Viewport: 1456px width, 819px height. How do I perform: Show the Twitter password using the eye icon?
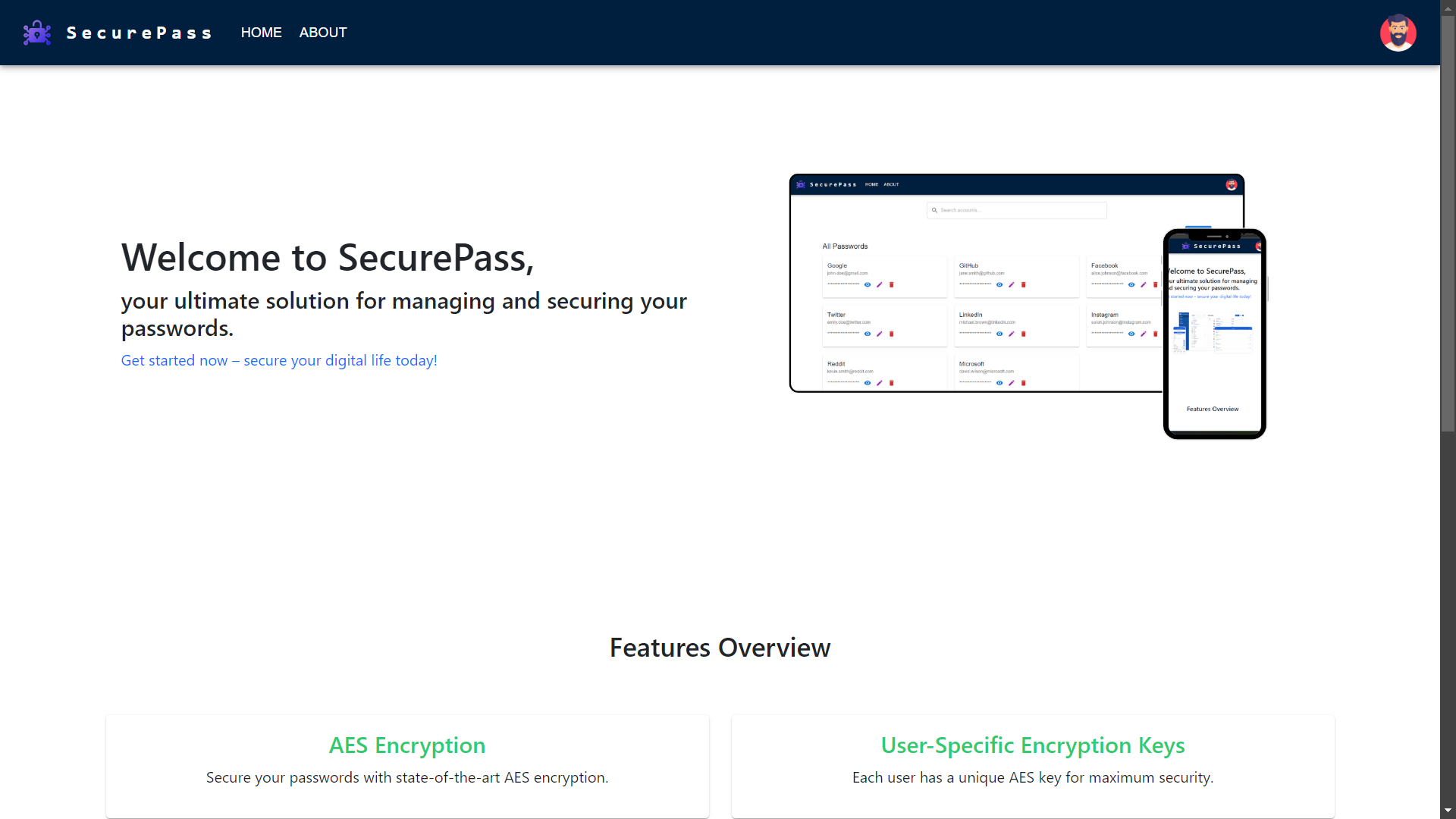(868, 334)
